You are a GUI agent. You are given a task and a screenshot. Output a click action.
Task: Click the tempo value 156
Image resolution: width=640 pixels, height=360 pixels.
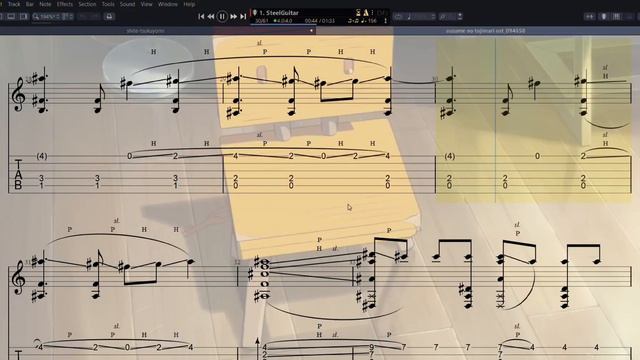tap(372, 20)
